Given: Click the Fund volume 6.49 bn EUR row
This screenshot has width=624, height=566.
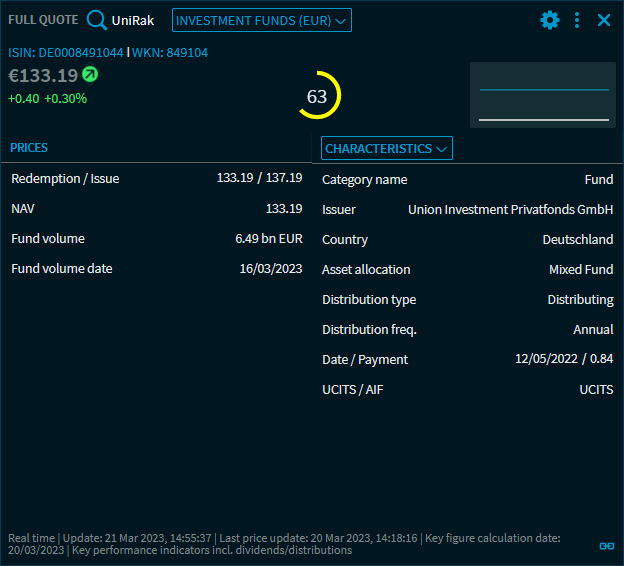Looking at the screenshot, I should pos(156,238).
